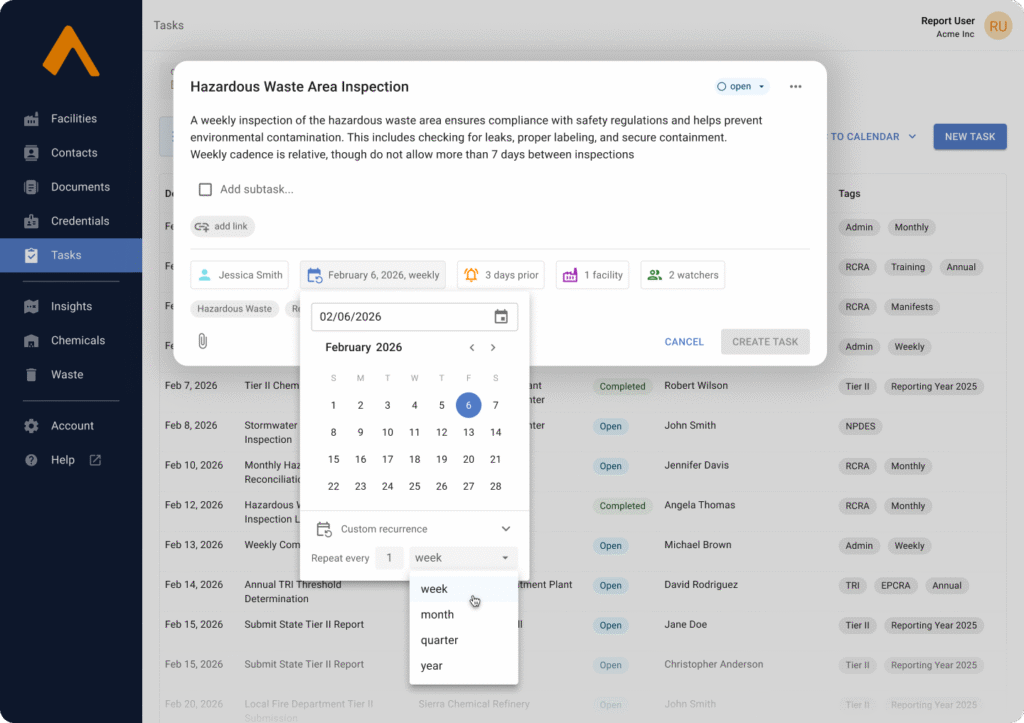Click the Jessica Smith assignee chip
The image size is (1024, 723).
pyautogui.click(x=239, y=275)
